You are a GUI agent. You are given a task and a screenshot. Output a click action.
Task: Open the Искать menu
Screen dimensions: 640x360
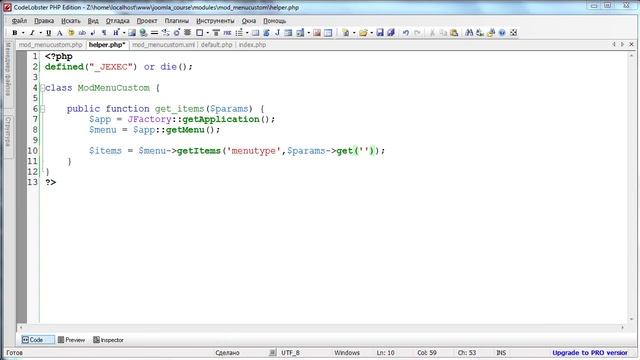pos(71,21)
